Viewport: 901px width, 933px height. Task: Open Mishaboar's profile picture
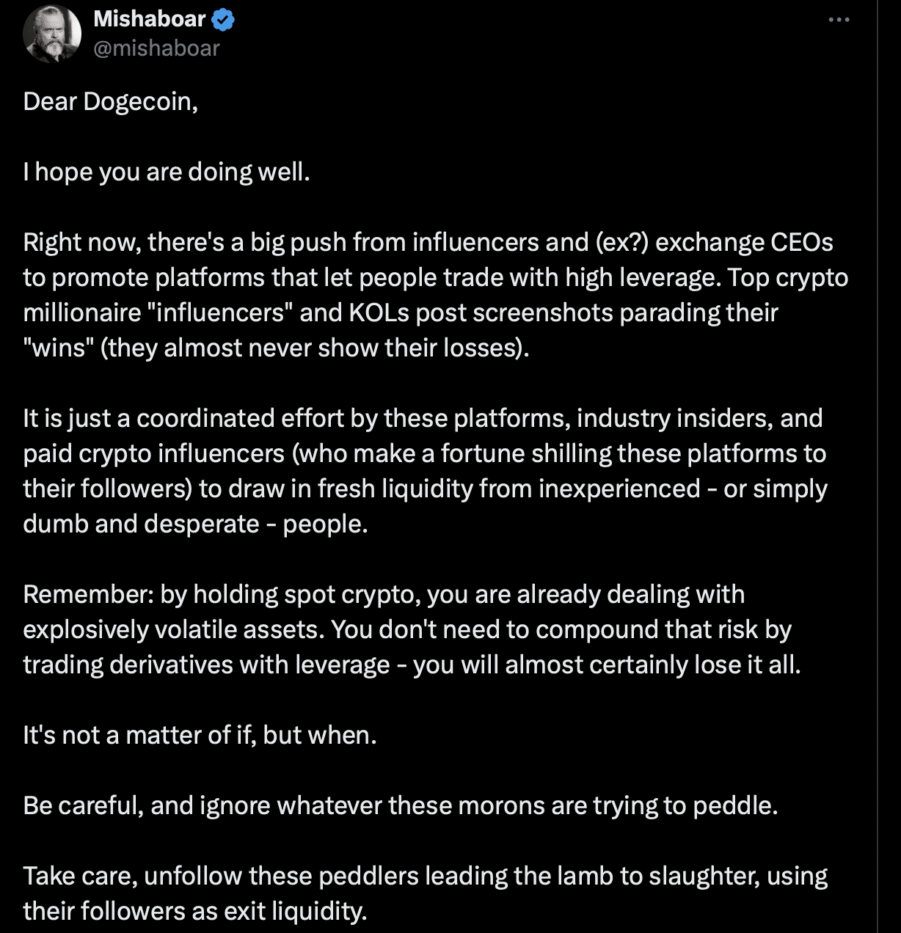pyautogui.click(x=51, y=33)
